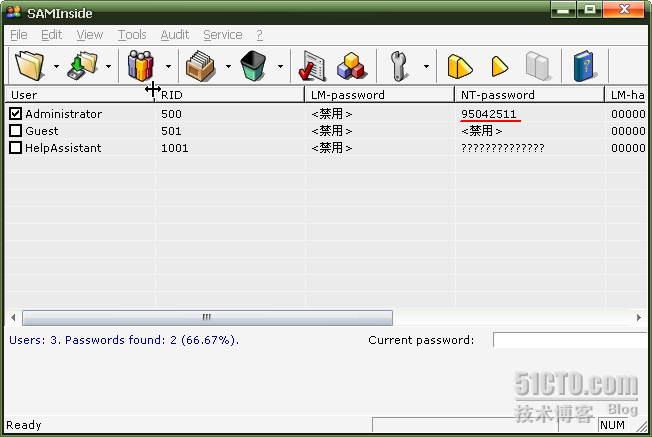Screen dimensions: 652x437
Task: Click HelpAssistant's LM-password <禁用> cell
Action: (332, 148)
